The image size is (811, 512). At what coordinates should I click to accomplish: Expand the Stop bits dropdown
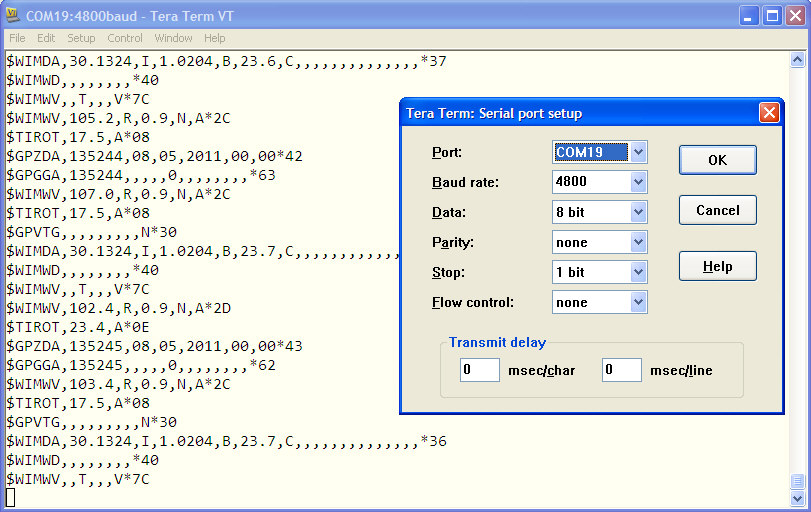tap(638, 272)
